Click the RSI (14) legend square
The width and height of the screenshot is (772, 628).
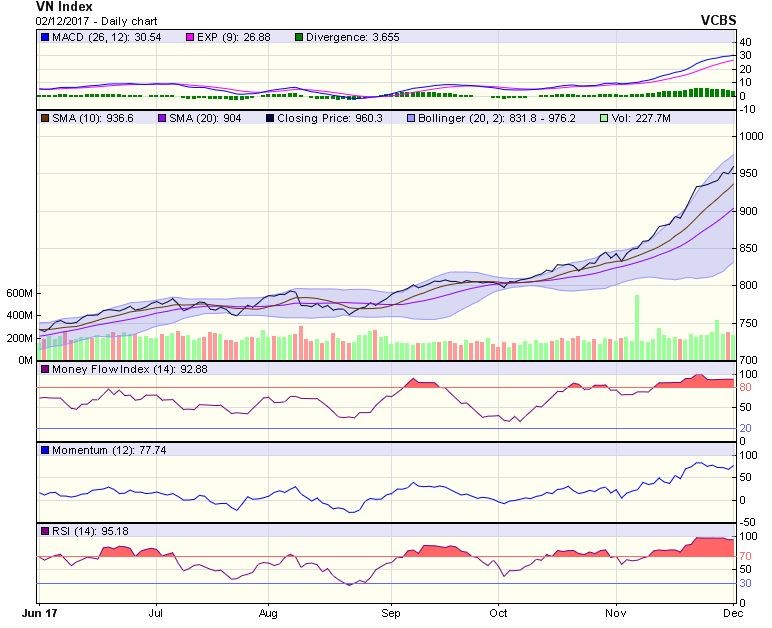point(44,530)
